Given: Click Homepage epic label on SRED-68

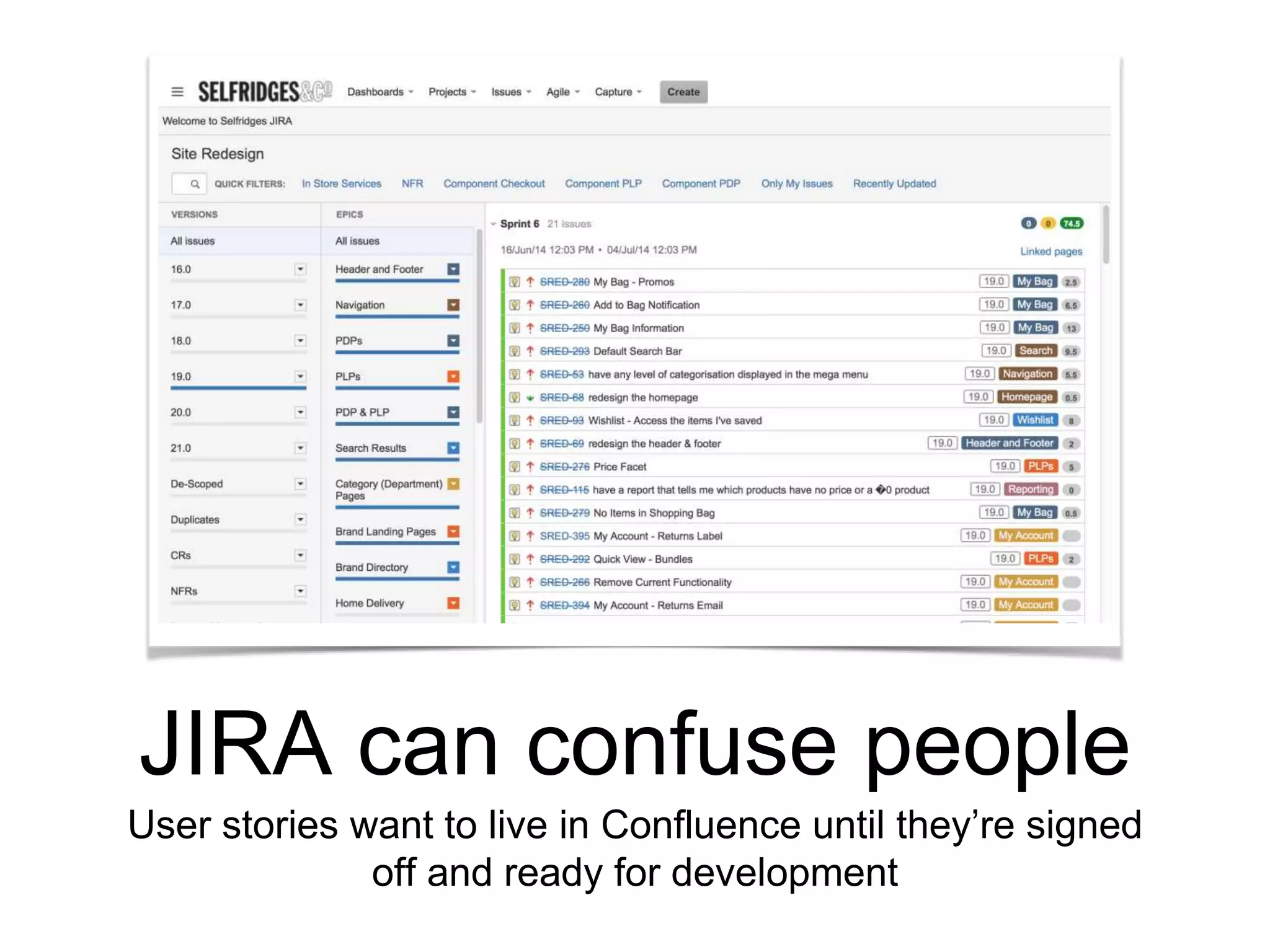Looking at the screenshot, I should coord(1027,397).
